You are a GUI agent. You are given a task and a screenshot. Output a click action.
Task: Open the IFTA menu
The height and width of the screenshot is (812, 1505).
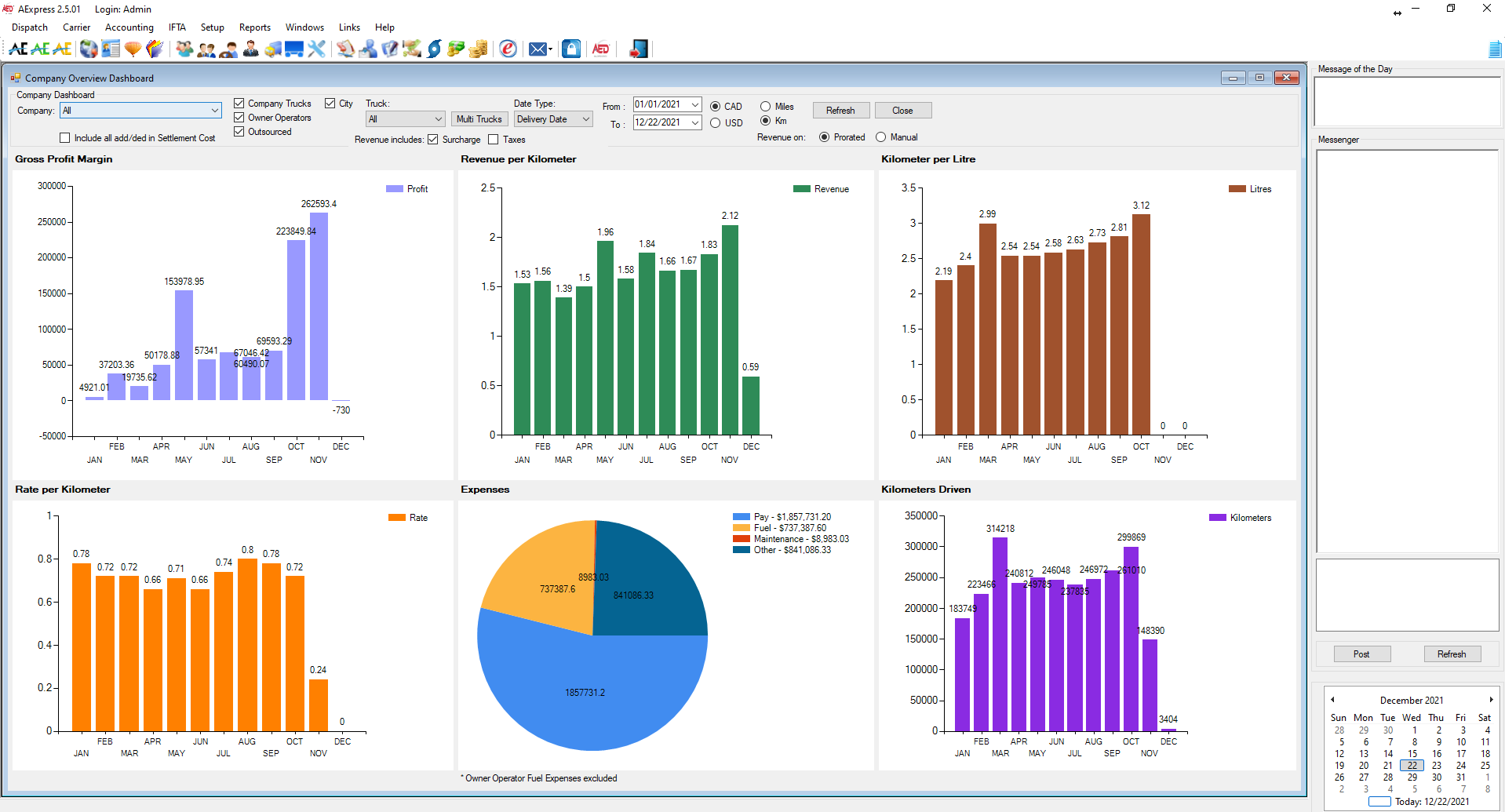point(177,27)
